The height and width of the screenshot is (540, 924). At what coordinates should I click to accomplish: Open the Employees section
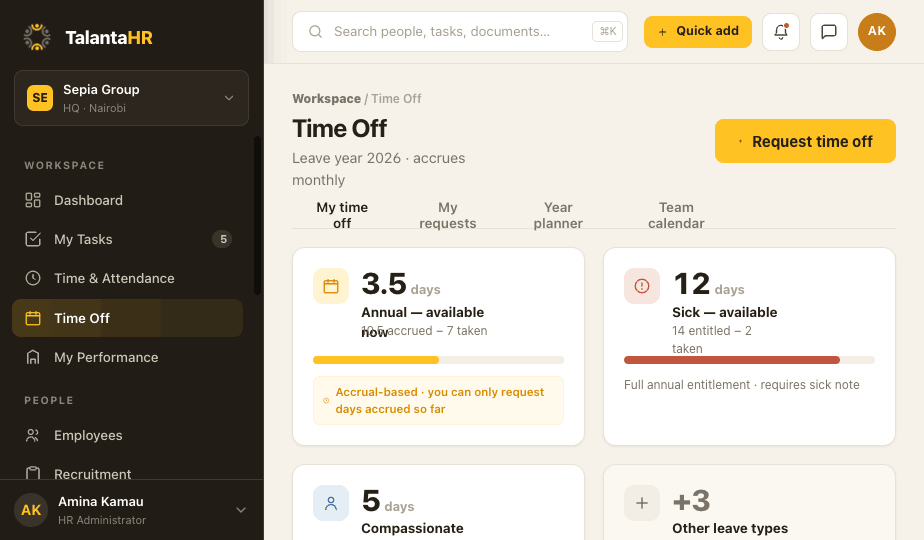click(127, 435)
